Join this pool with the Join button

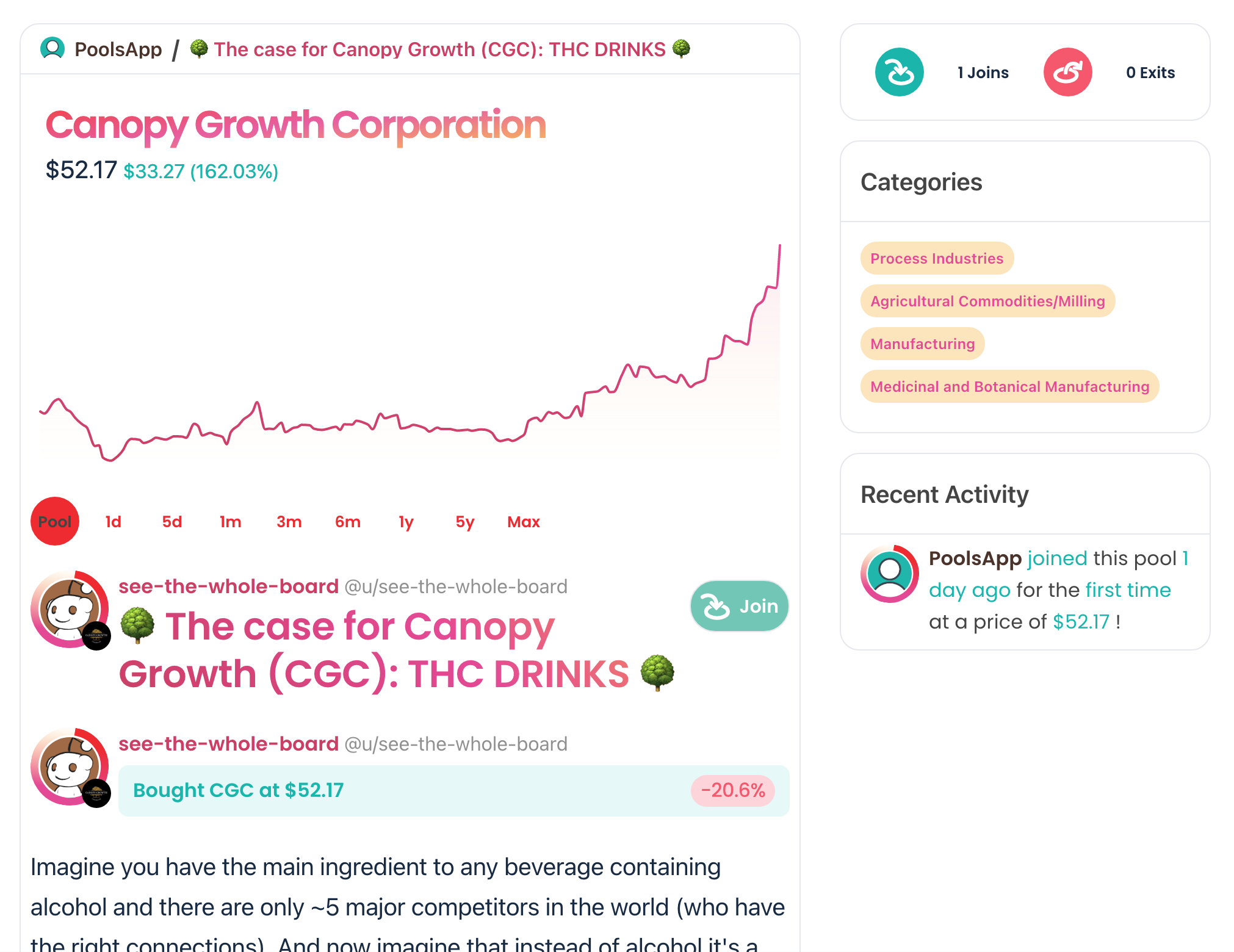pos(740,606)
